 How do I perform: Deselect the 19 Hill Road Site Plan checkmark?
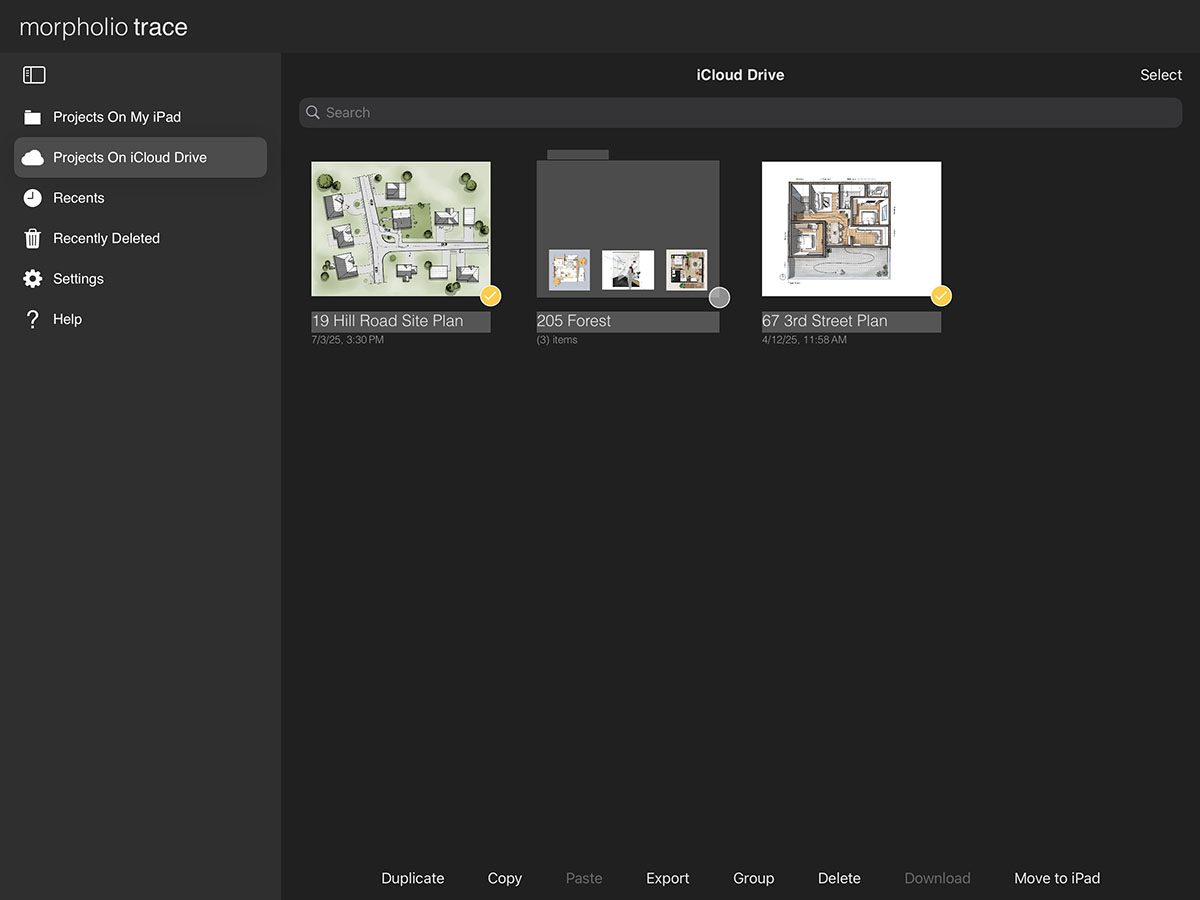(490, 296)
